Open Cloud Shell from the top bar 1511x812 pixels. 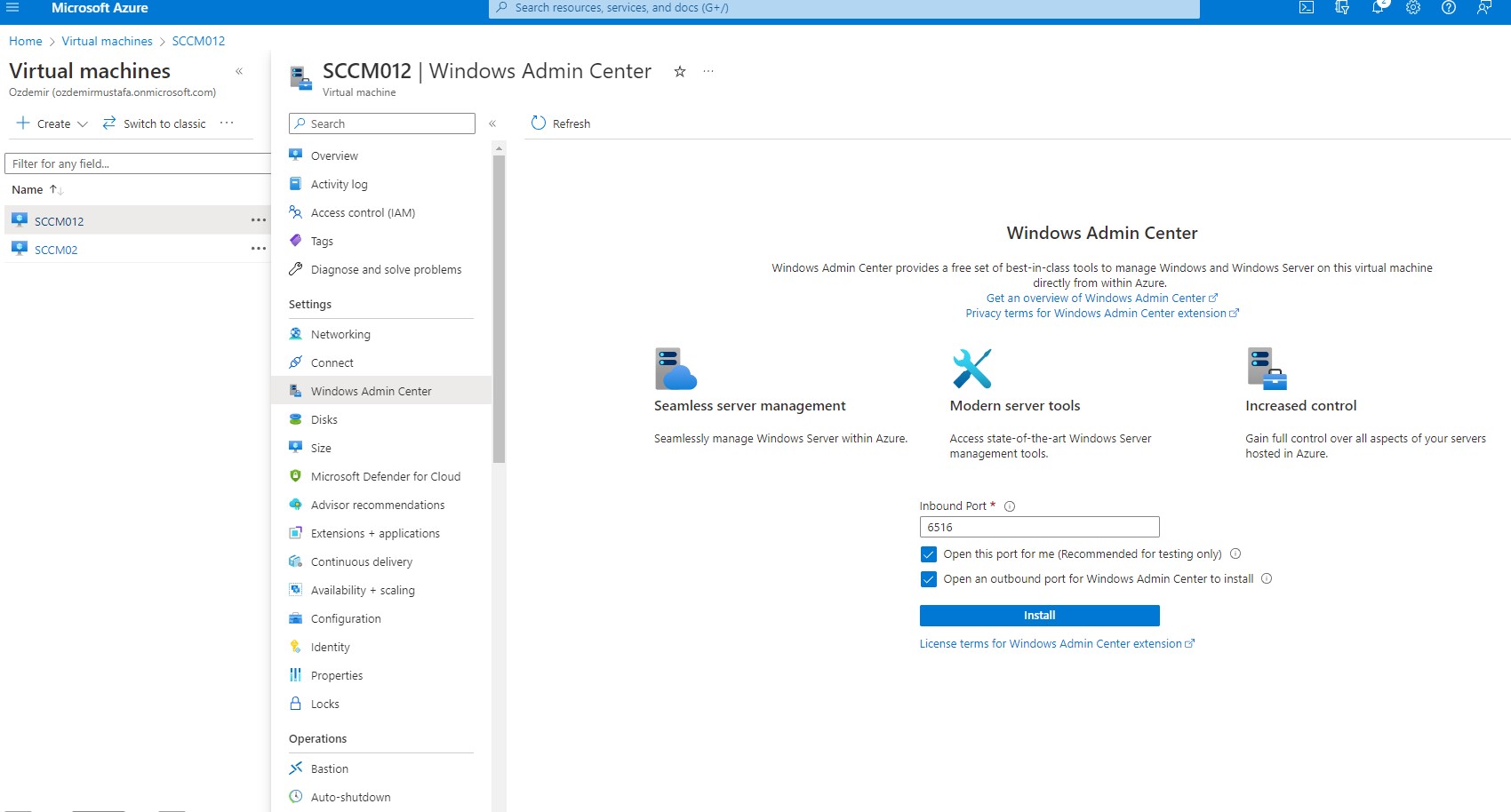click(1307, 8)
